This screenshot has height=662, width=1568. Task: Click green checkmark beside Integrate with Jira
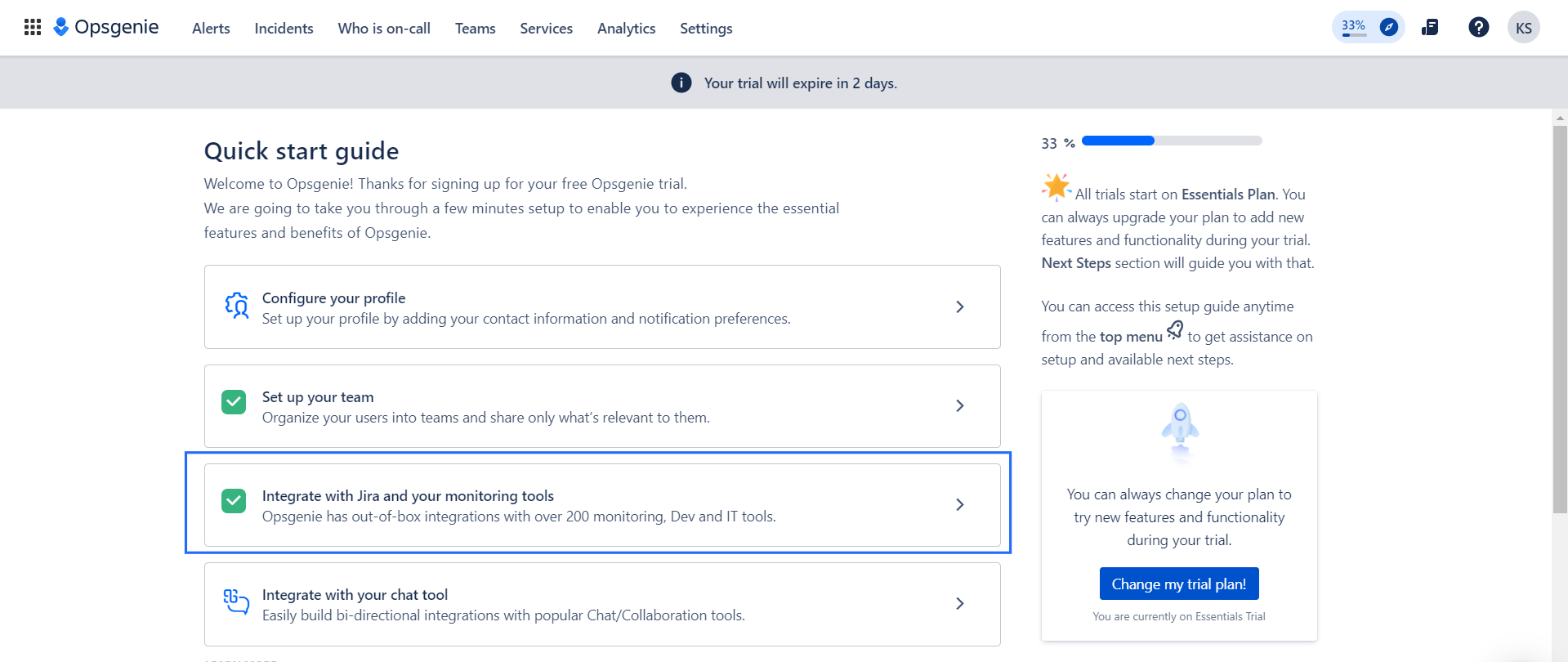[234, 501]
